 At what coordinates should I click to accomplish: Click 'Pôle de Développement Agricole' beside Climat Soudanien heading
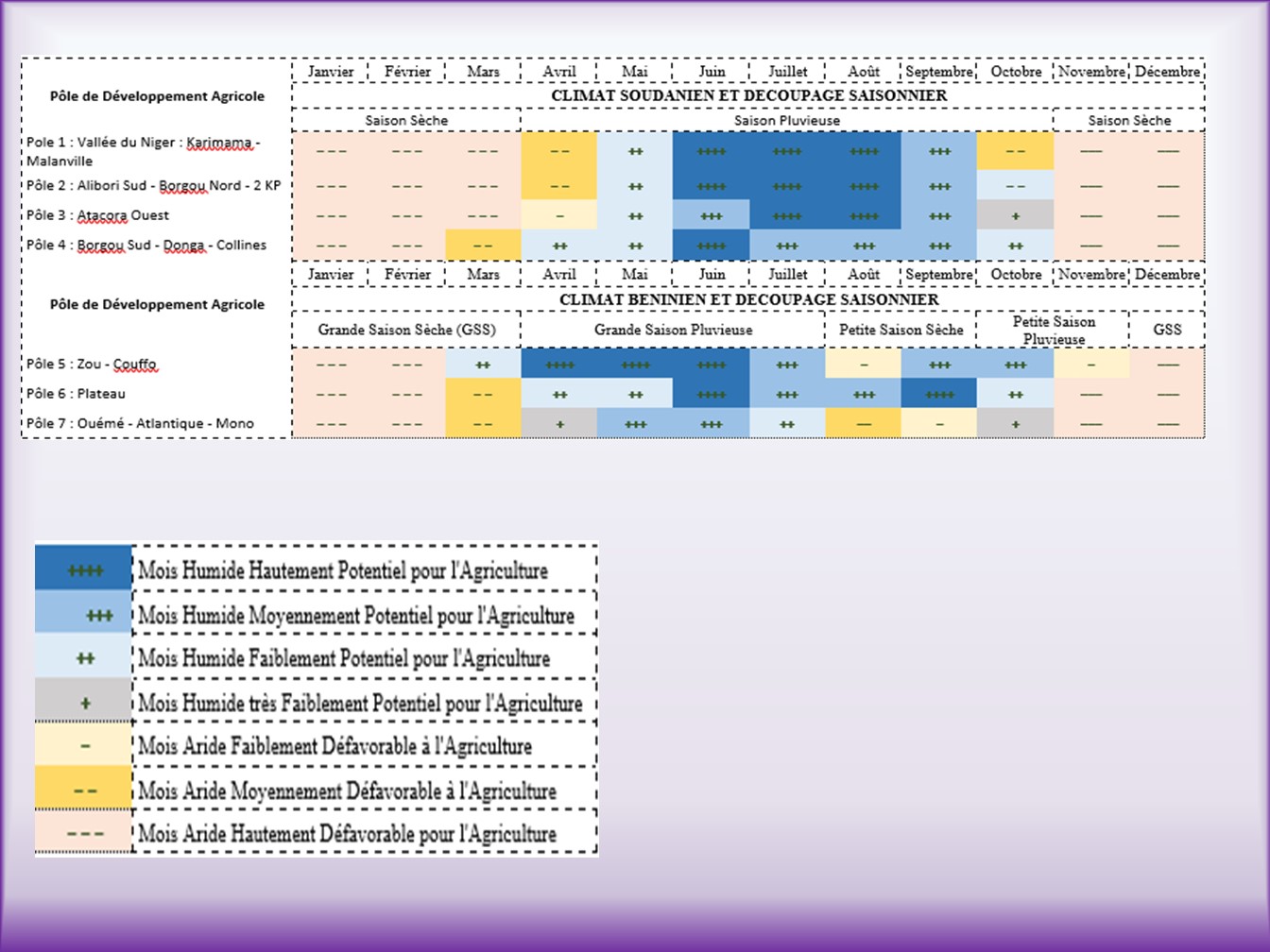[157, 96]
